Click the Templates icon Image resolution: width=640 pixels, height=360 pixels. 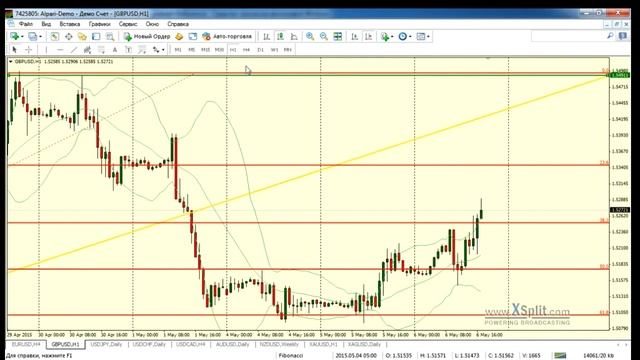(x=421, y=36)
